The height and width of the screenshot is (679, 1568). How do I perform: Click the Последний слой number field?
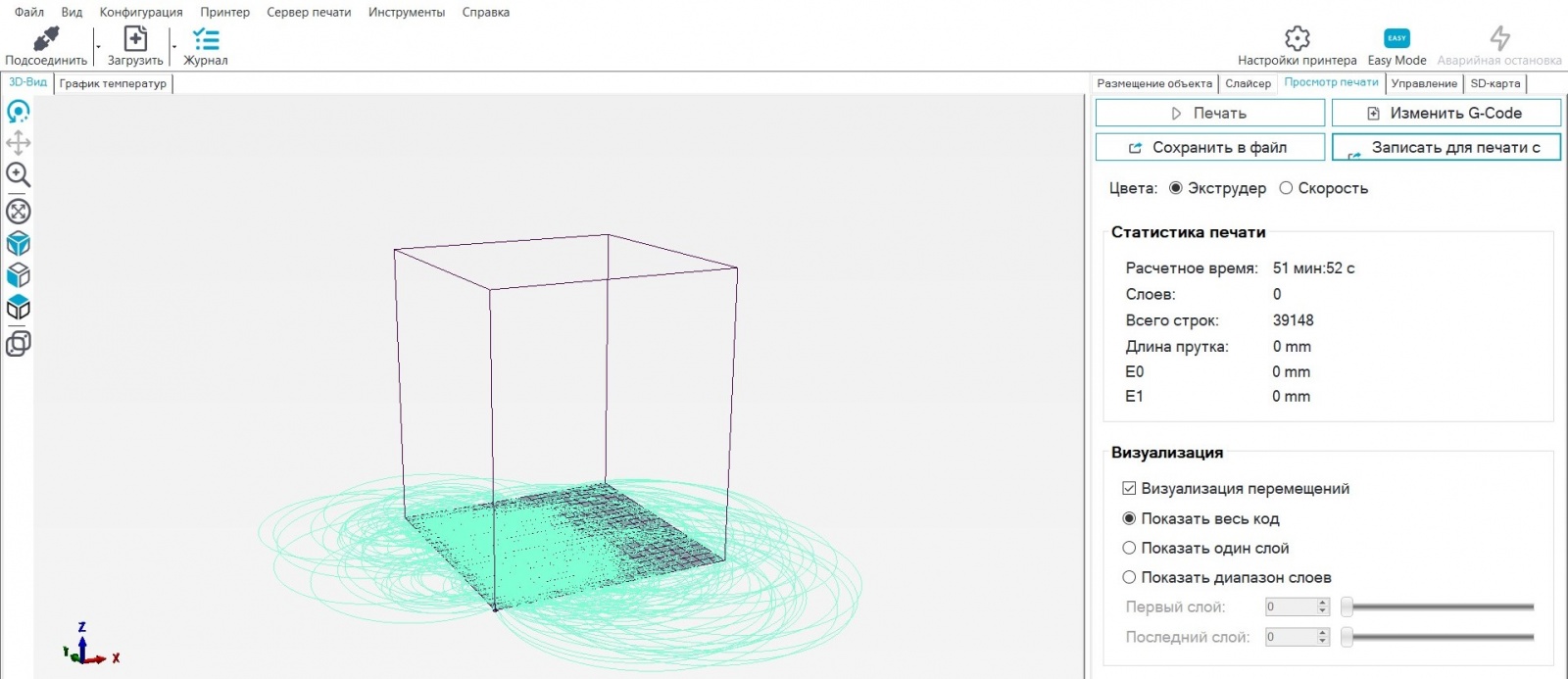point(1290,637)
